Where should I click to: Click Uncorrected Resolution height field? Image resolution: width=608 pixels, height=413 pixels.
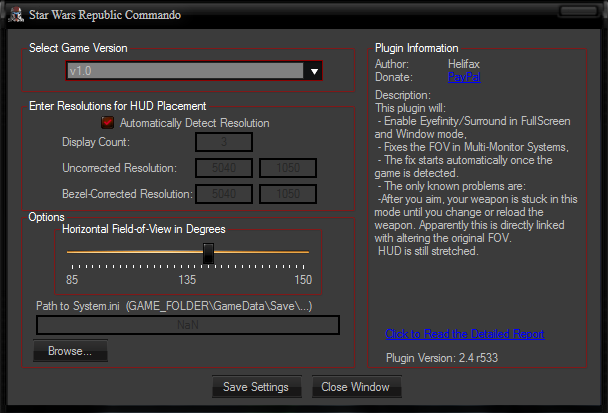pos(288,168)
